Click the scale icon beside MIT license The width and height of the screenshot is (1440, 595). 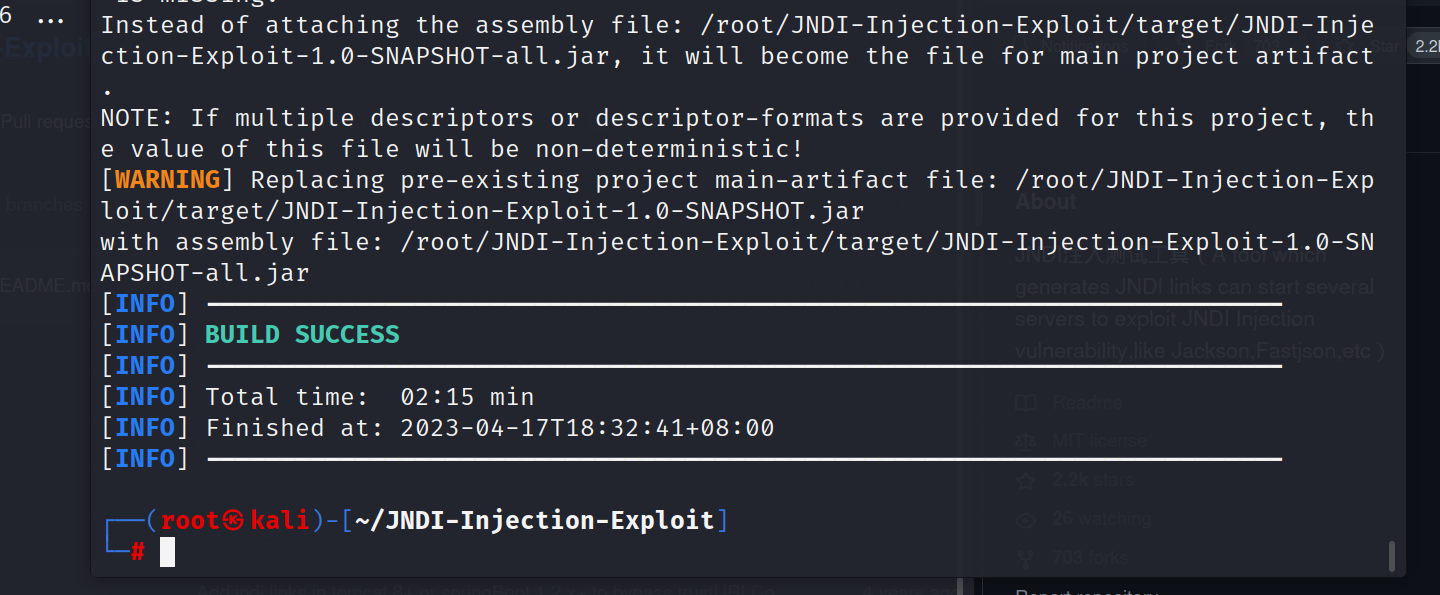click(1024, 442)
